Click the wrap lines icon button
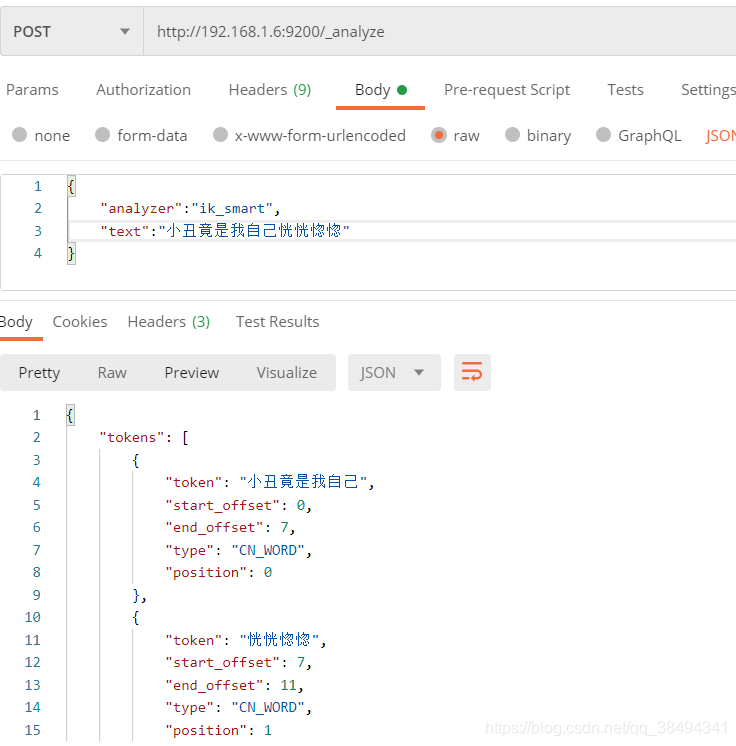This screenshot has width=736, height=746. click(472, 373)
